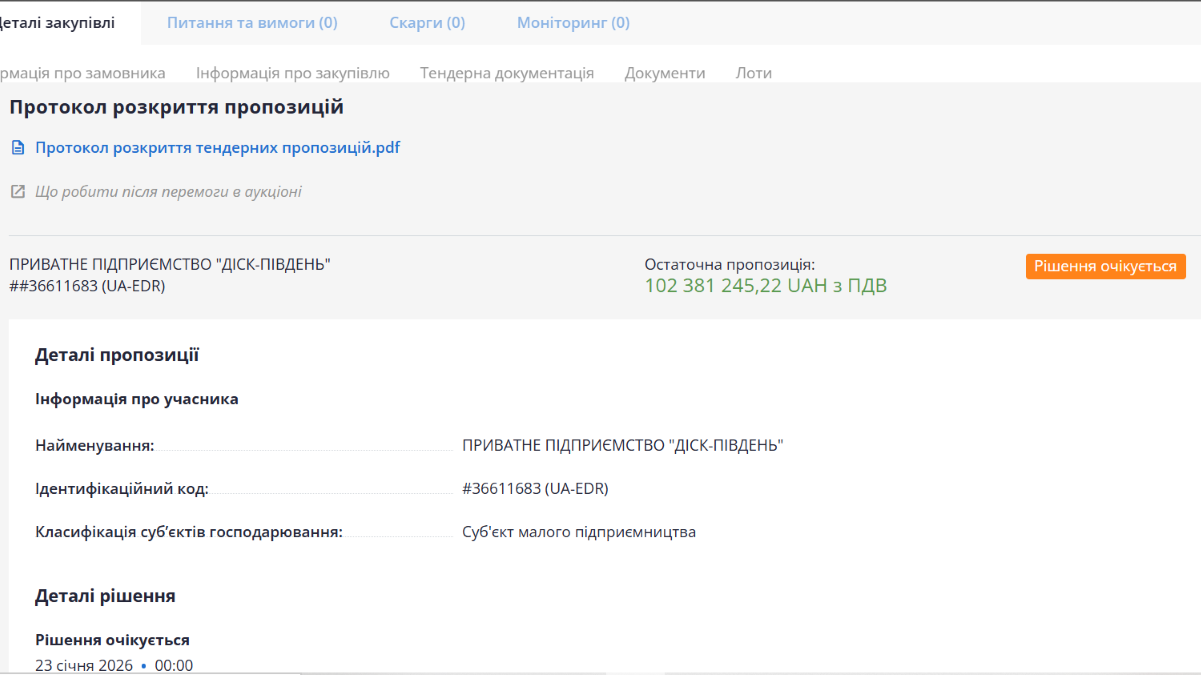This screenshot has width=1201, height=675.
Task: Go to the Документи section
Action: click(x=664, y=73)
